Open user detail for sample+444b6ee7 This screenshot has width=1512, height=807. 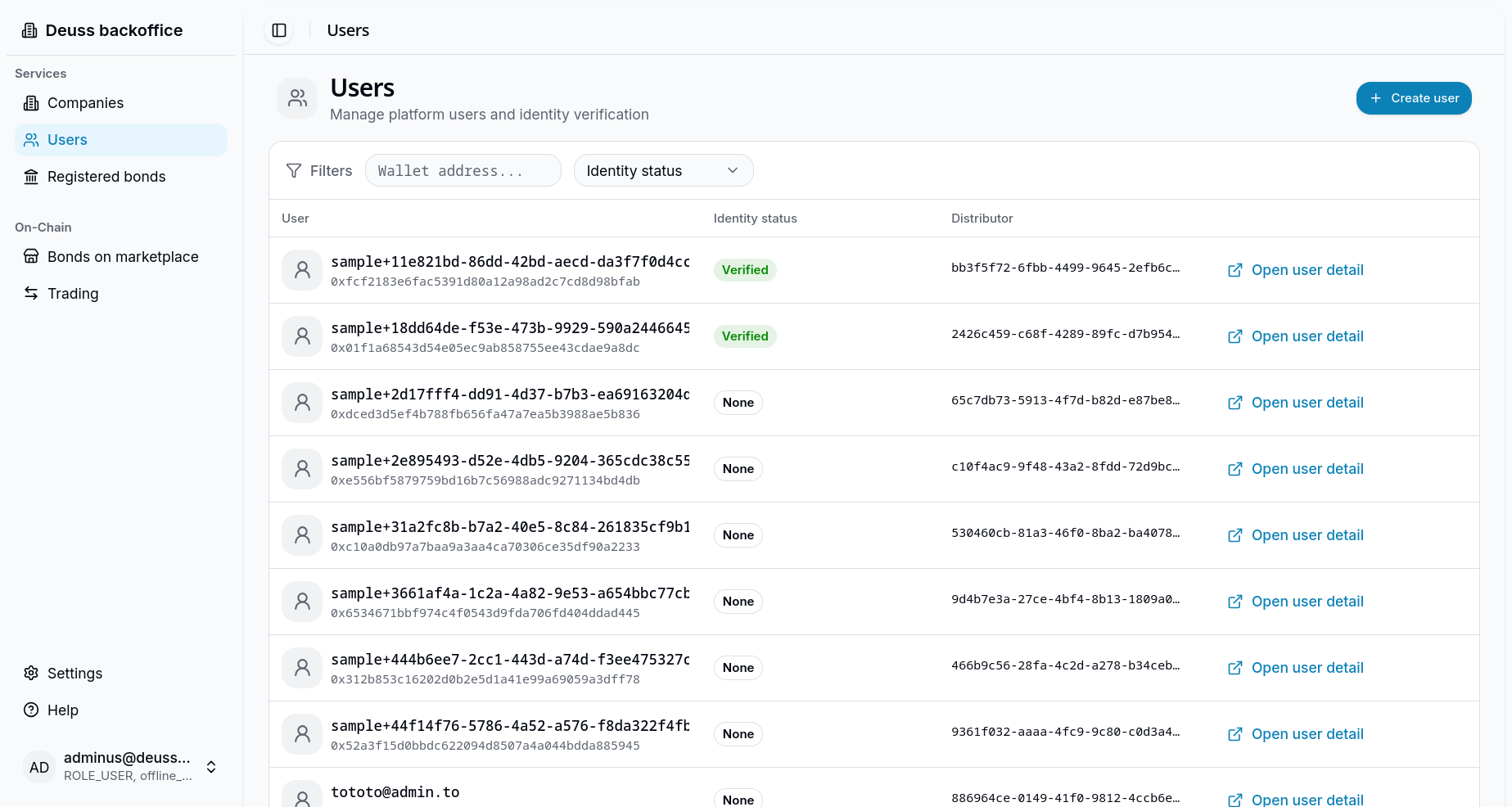(x=1296, y=668)
